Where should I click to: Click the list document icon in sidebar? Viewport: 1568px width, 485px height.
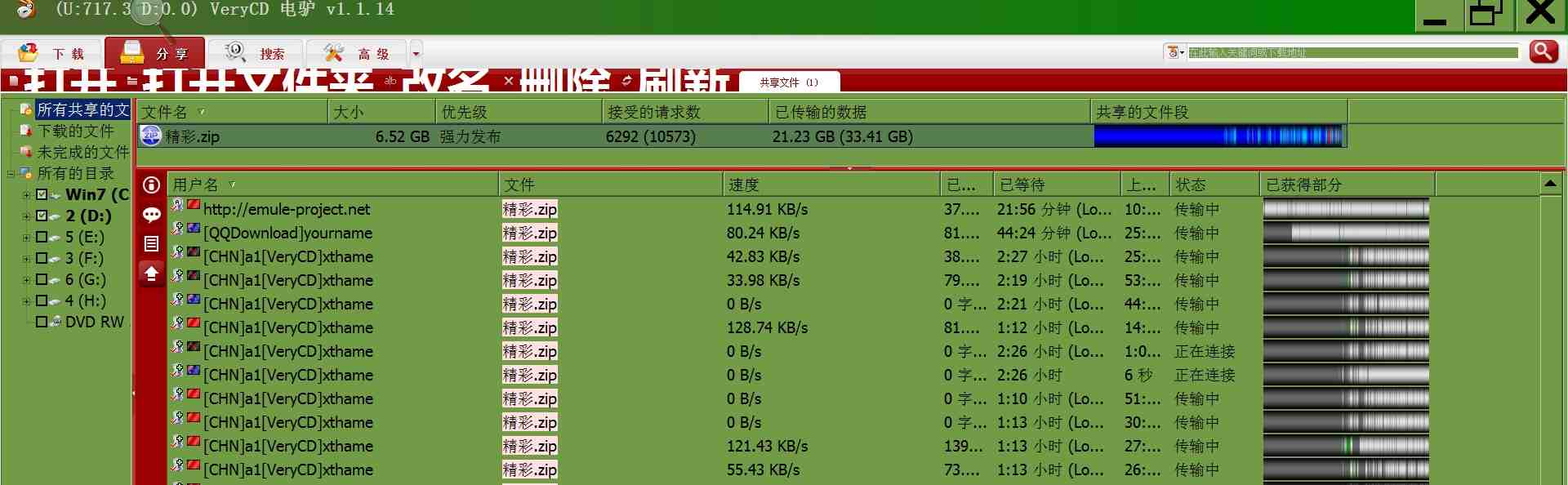tap(151, 243)
